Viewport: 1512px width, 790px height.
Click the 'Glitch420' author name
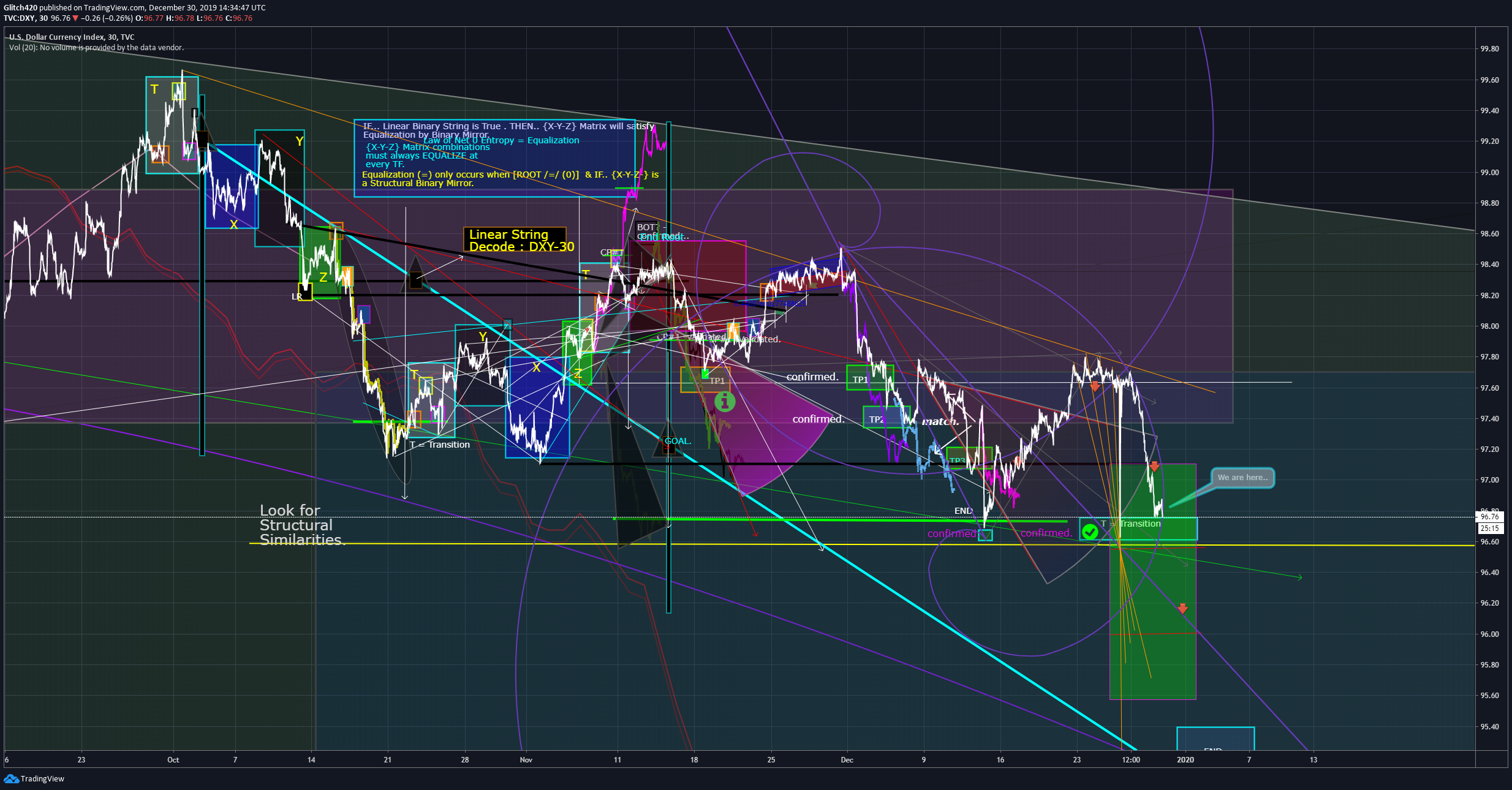(20, 8)
